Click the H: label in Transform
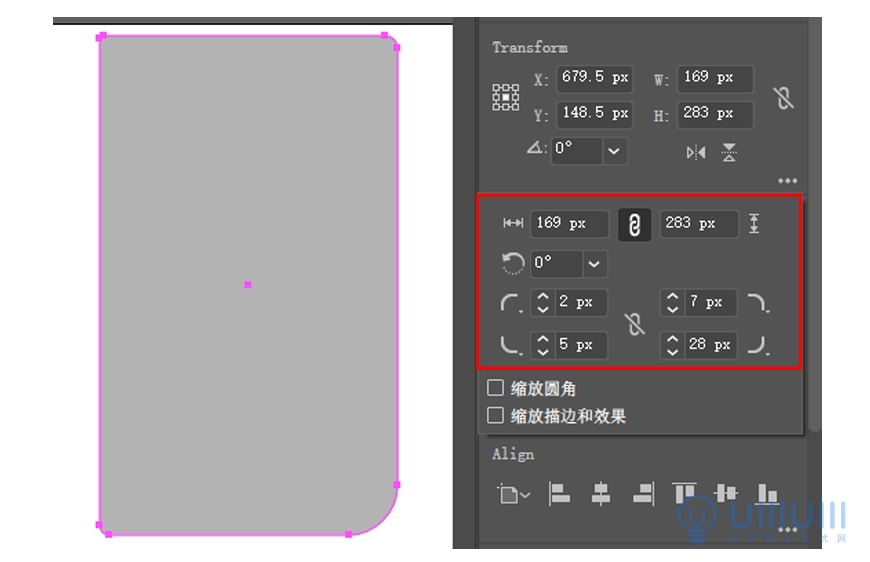Image resolution: width=870 pixels, height=562 pixels. [x=661, y=115]
